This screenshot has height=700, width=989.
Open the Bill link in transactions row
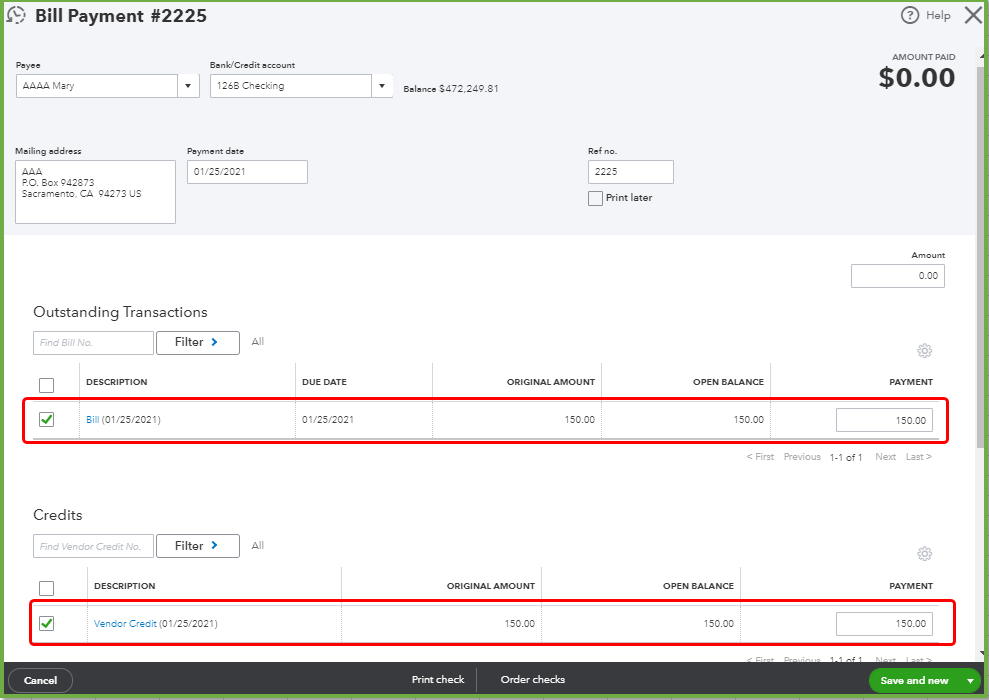point(93,419)
